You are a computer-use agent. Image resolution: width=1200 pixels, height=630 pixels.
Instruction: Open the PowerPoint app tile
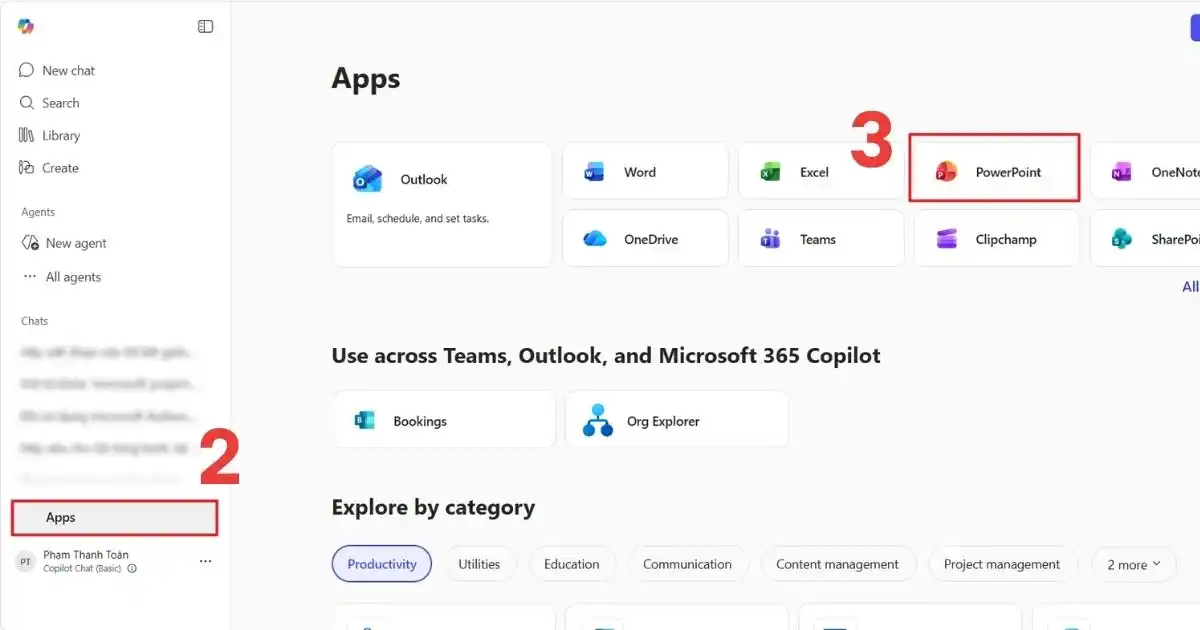click(x=995, y=172)
